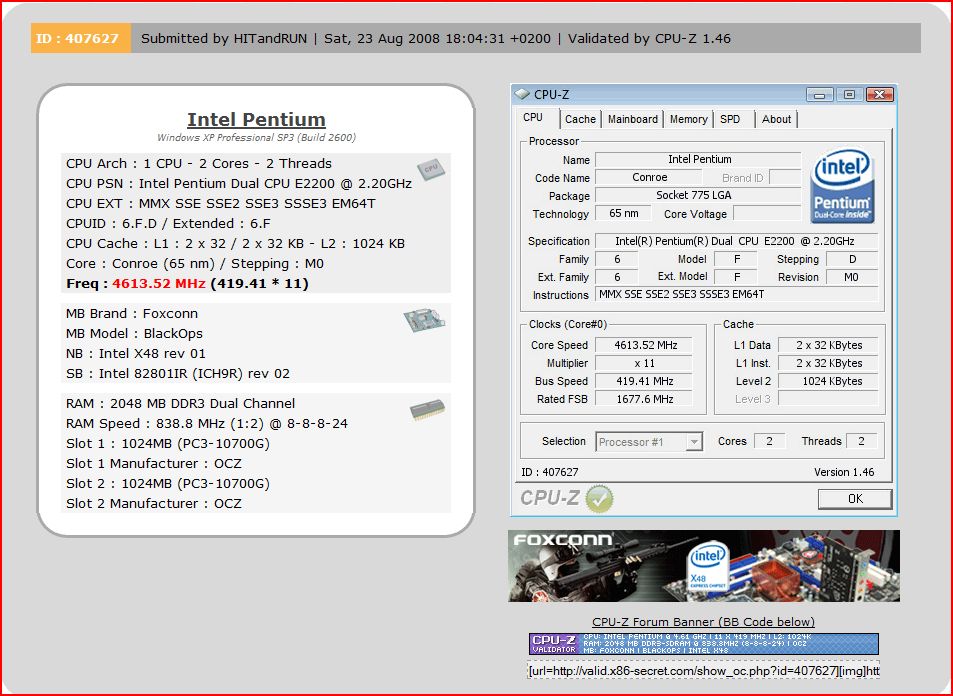Close the CPU-Z window

pyautogui.click(x=879, y=95)
